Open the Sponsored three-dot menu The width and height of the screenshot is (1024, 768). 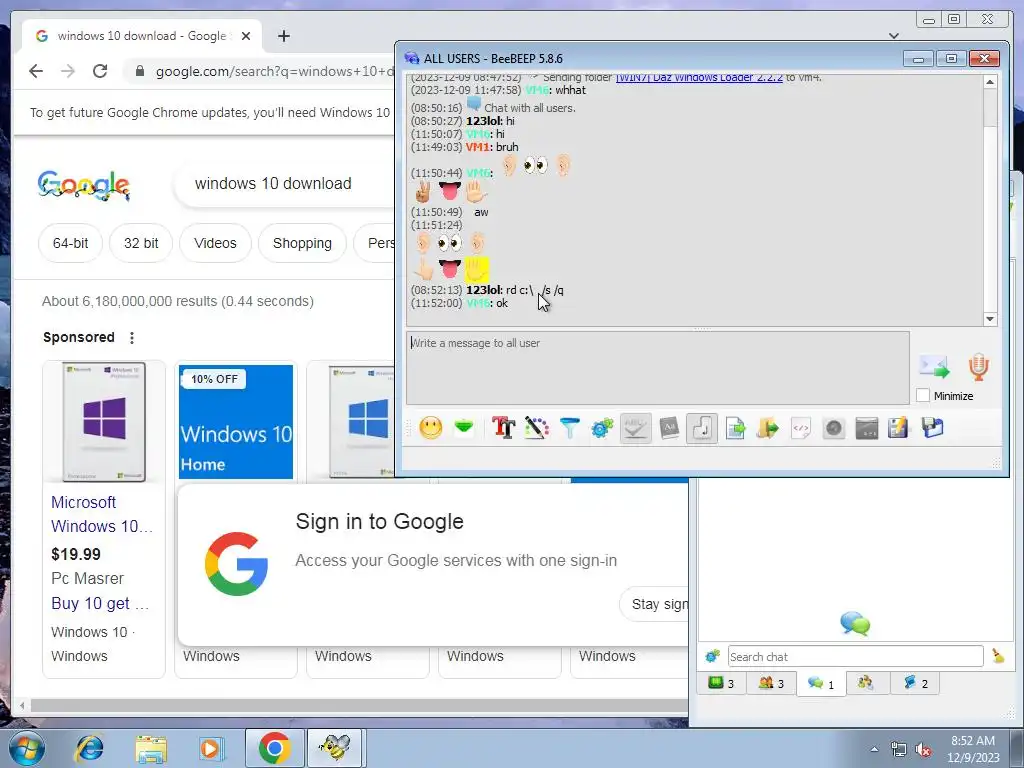point(132,338)
